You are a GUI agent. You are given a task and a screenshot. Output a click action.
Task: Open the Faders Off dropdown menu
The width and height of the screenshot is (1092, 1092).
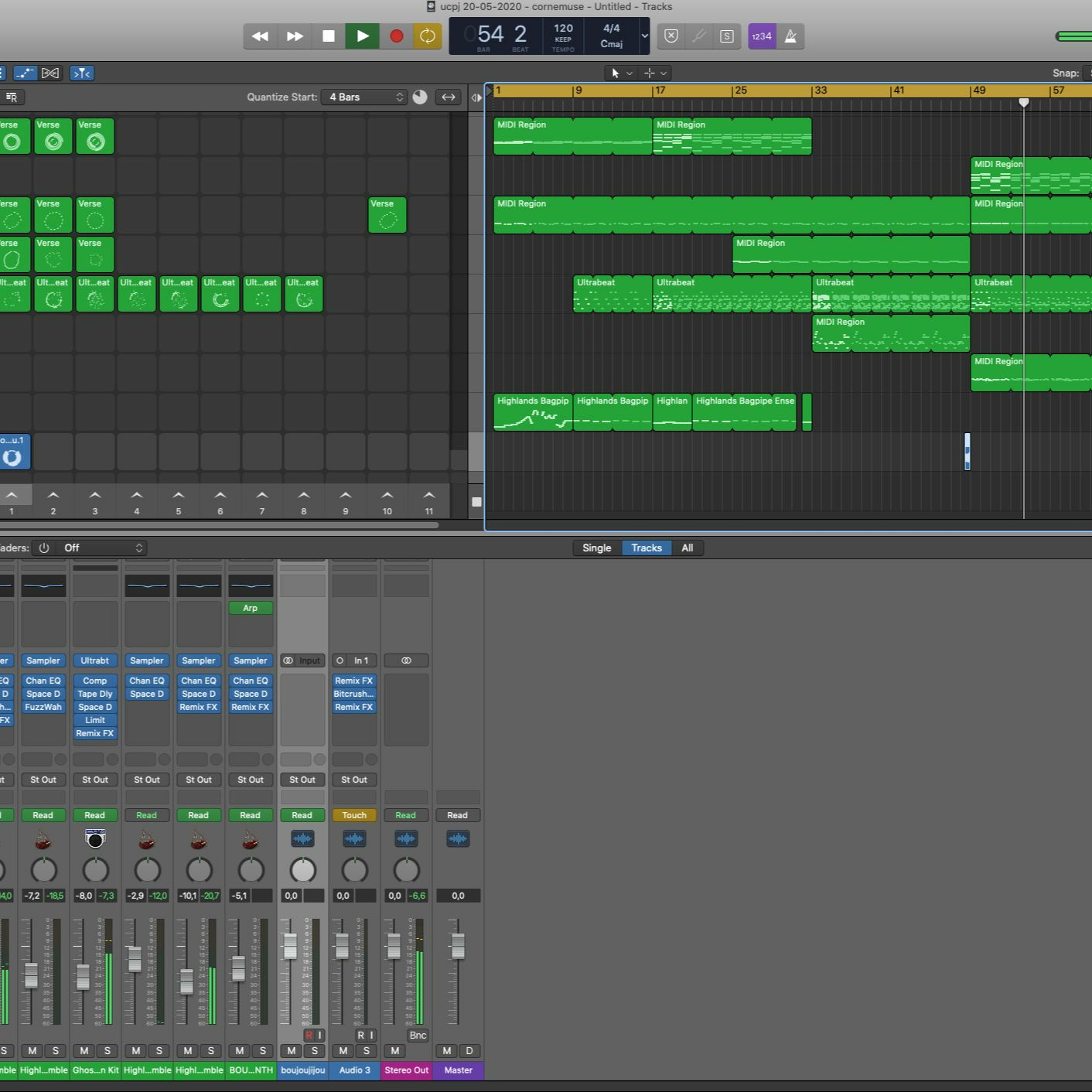point(102,548)
